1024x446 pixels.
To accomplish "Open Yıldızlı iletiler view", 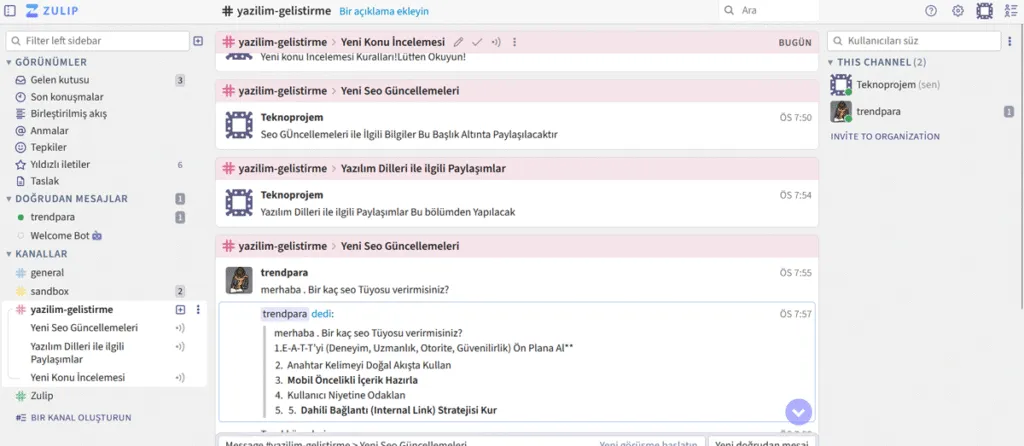I will tap(60, 164).
